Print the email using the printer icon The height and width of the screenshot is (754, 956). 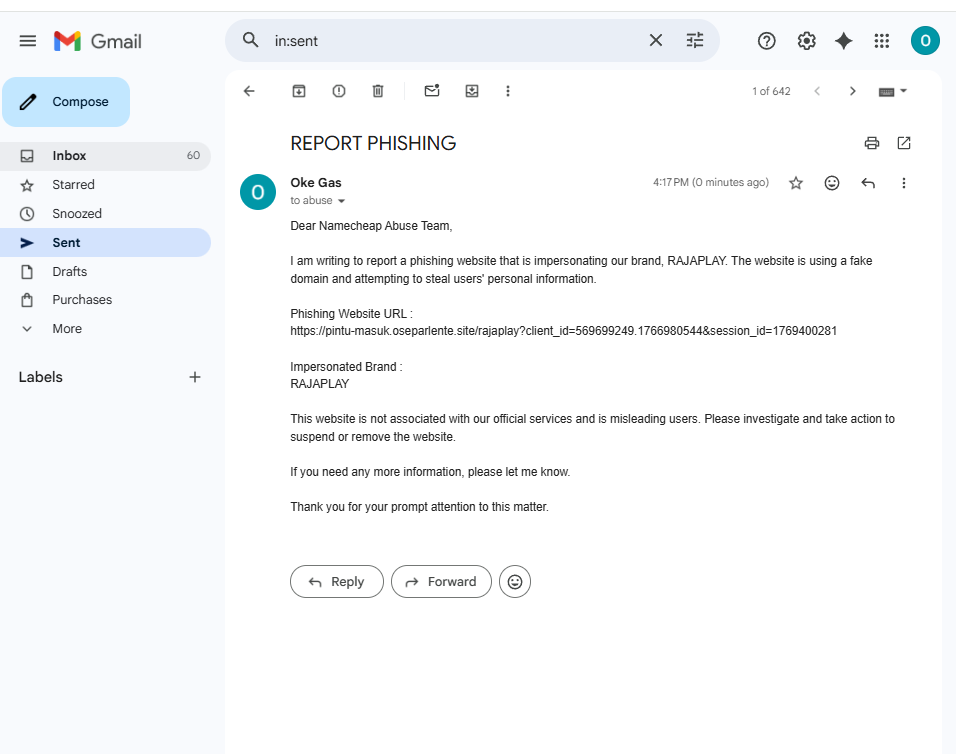click(872, 143)
